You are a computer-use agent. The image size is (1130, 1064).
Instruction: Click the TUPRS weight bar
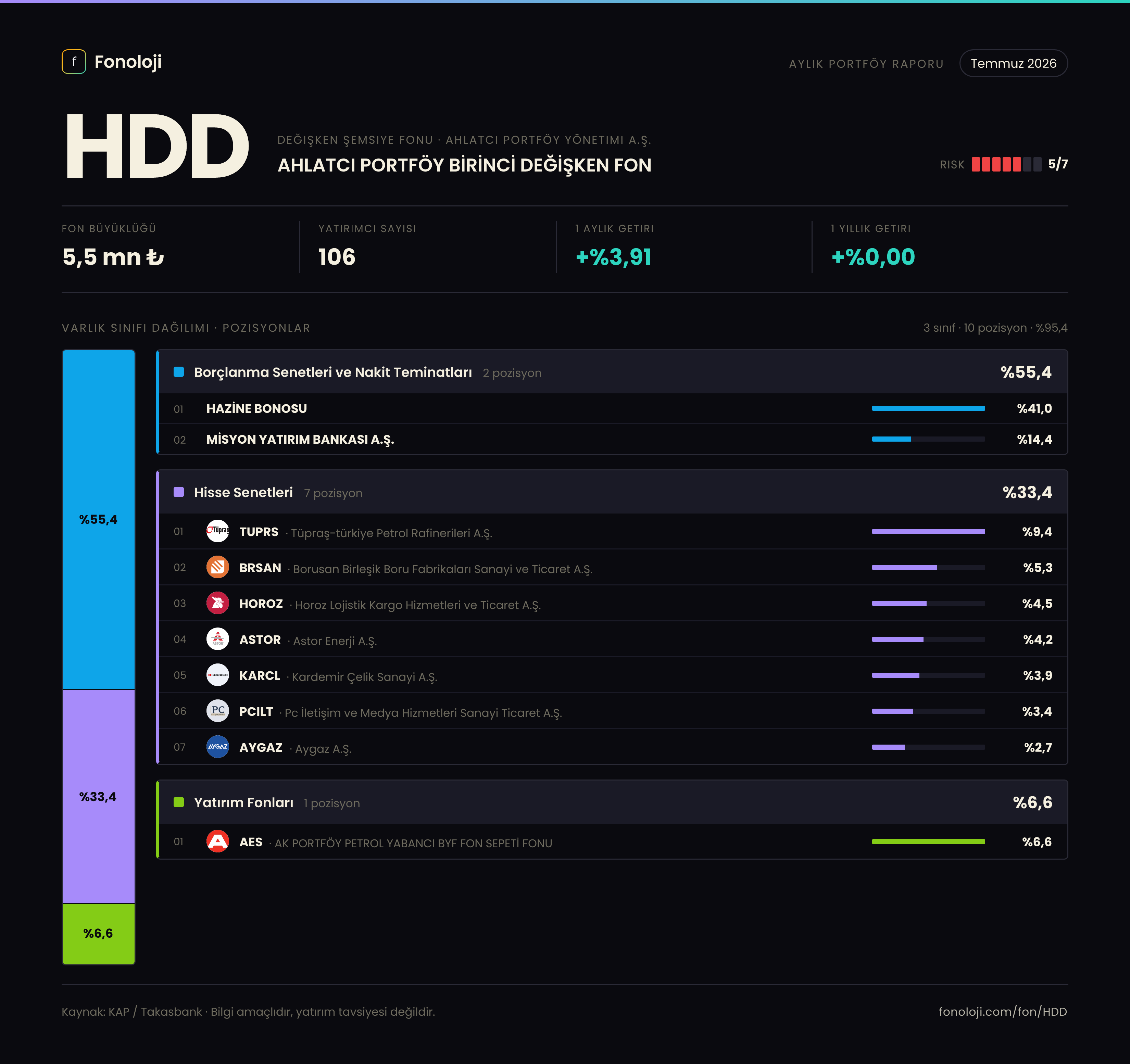(928, 531)
